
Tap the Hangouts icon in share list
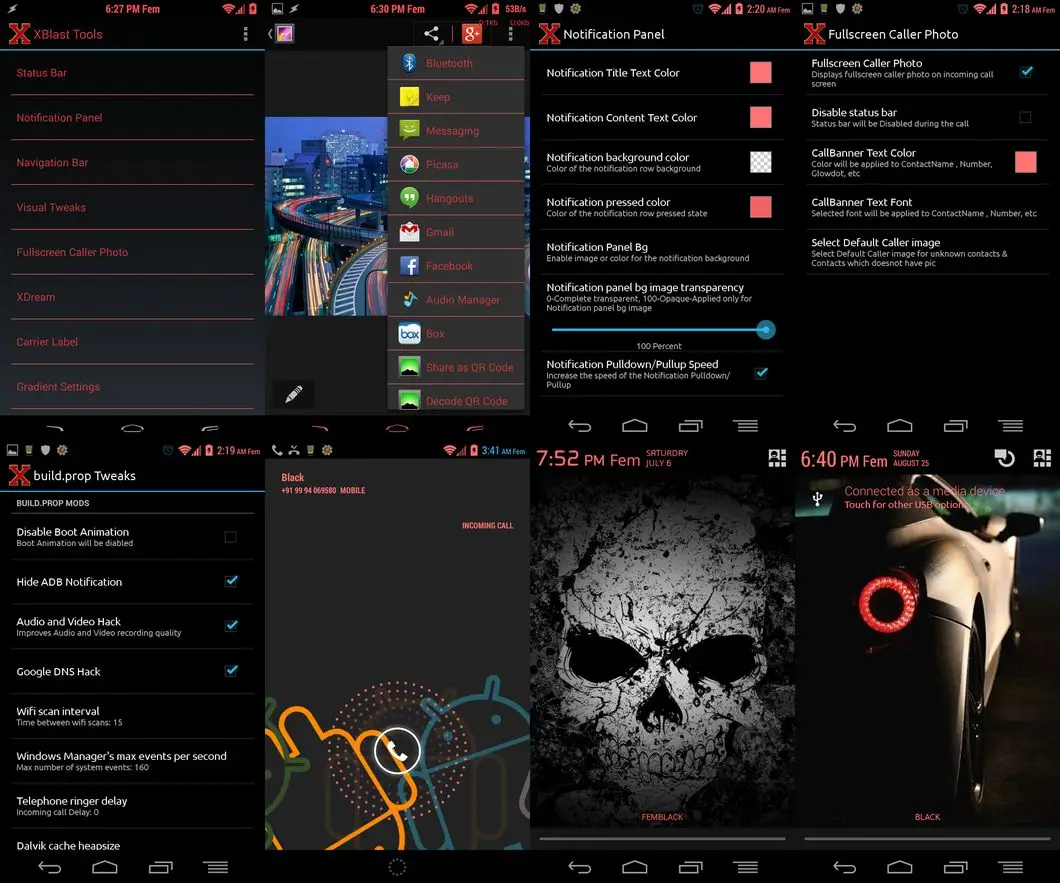click(x=409, y=198)
